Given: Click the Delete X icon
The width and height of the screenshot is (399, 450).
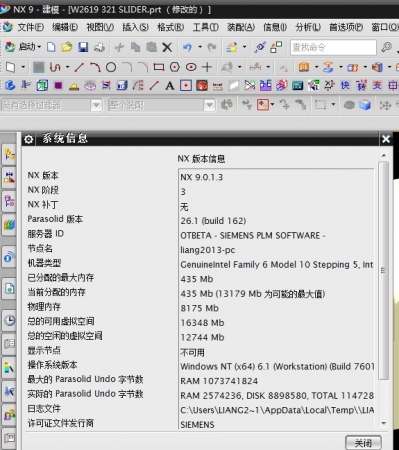Looking at the screenshot, I should (x=167, y=47).
